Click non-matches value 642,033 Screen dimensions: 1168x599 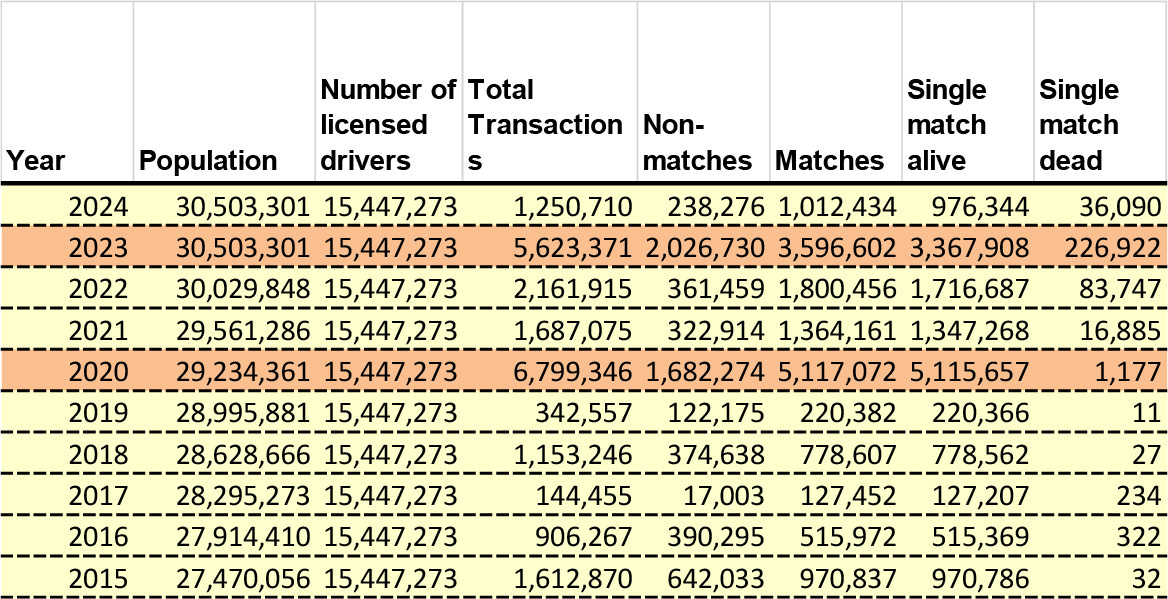point(718,577)
